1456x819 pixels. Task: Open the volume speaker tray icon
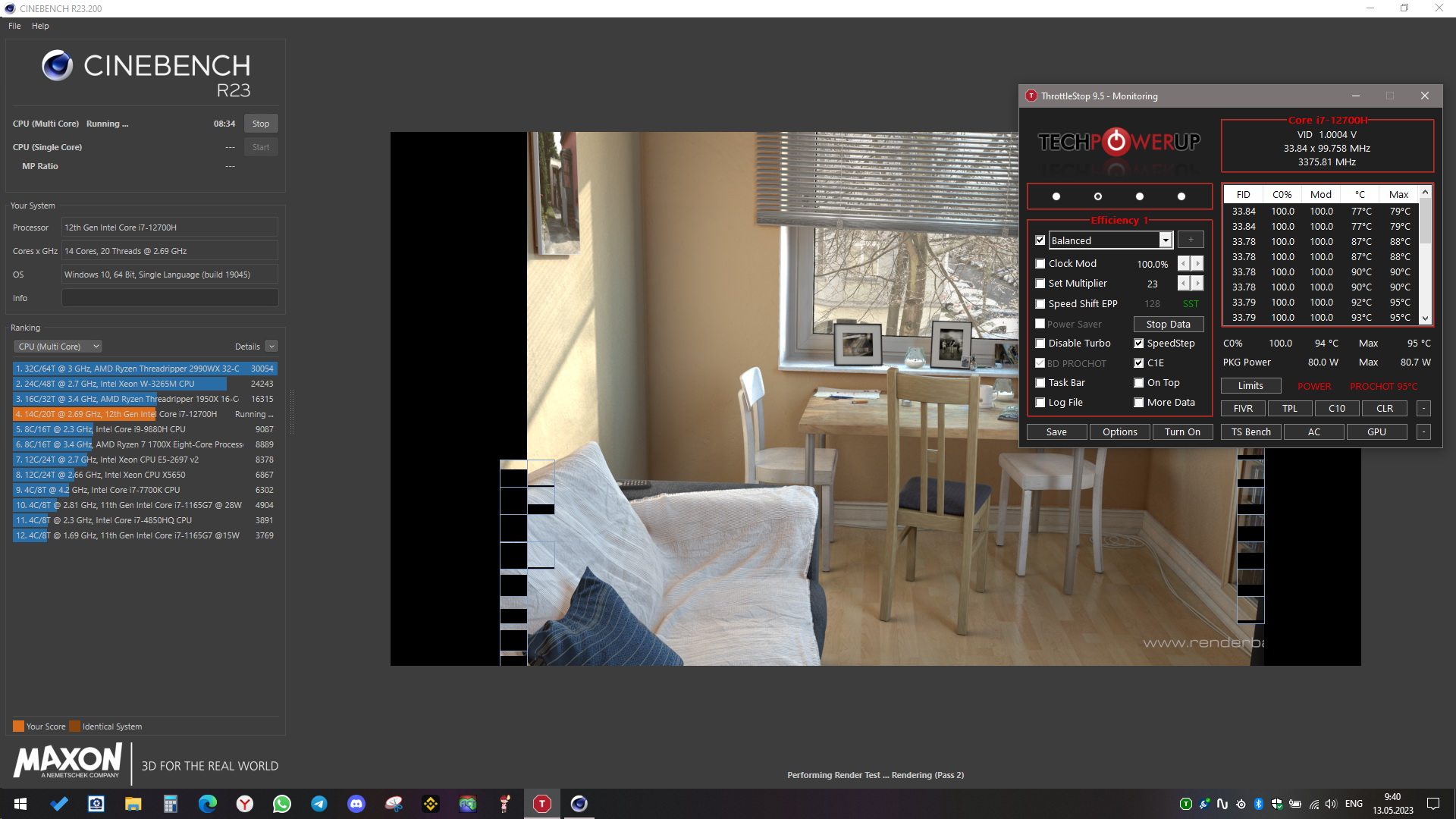click(1331, 804)
